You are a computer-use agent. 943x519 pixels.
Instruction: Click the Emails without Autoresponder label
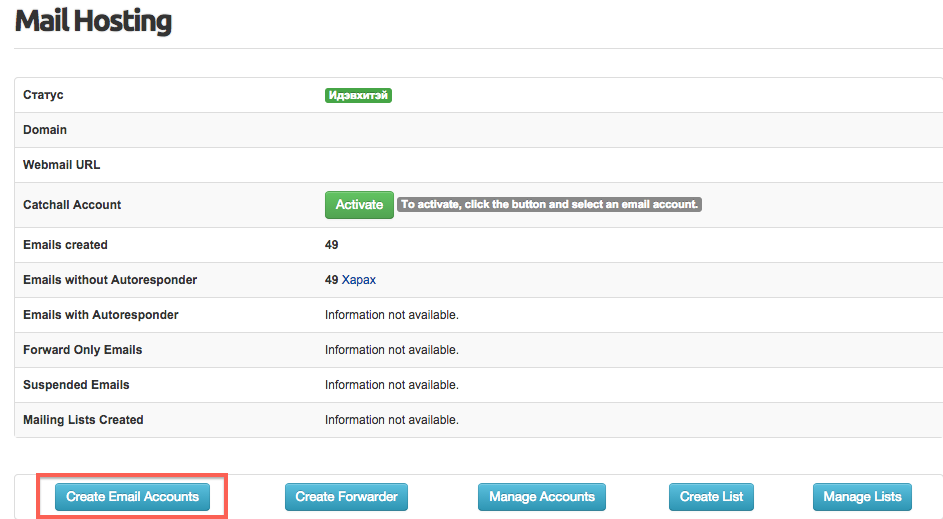click(x=110, y=280)
